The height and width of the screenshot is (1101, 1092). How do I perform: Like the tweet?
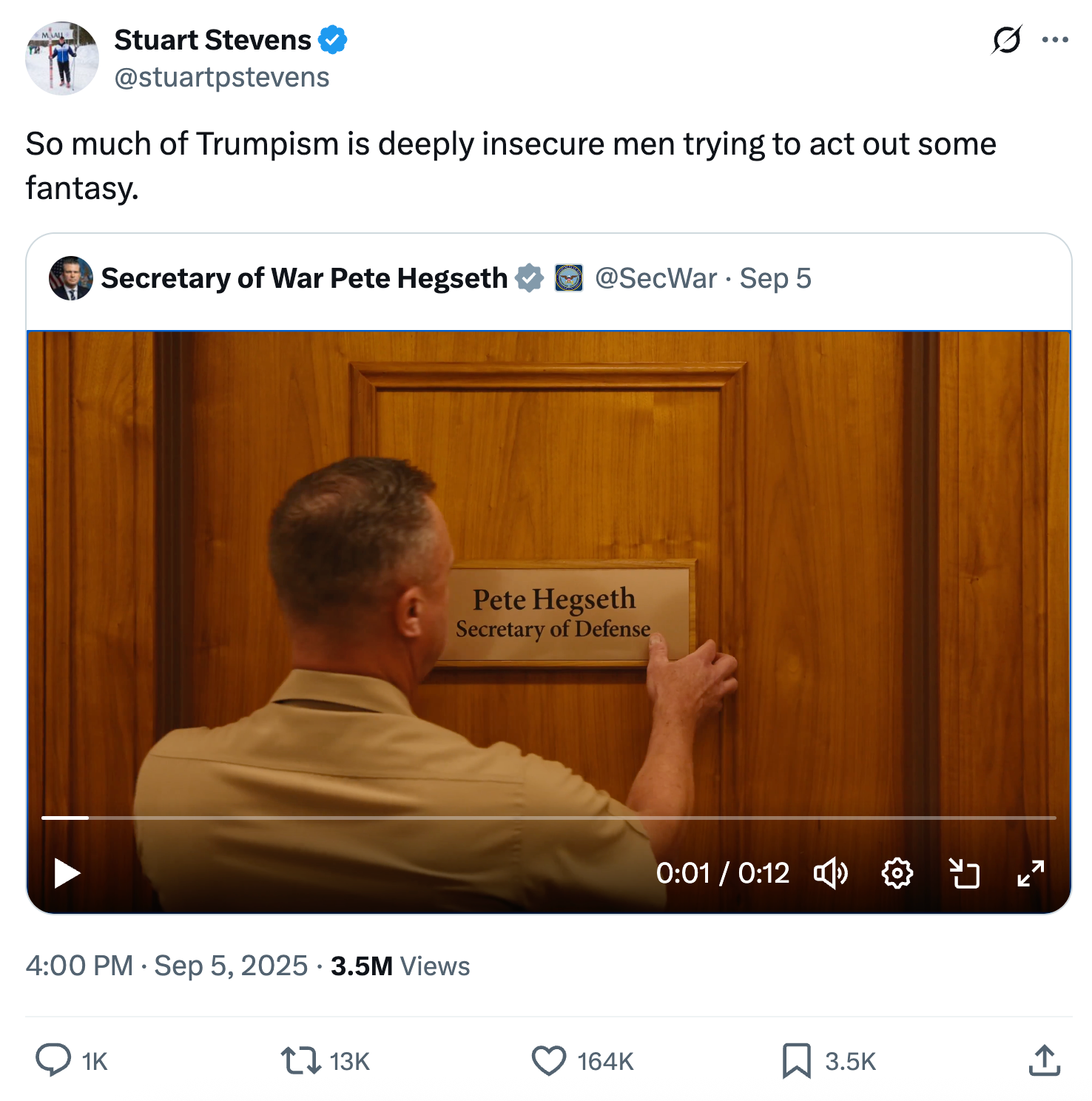[x=547, y=1061]
